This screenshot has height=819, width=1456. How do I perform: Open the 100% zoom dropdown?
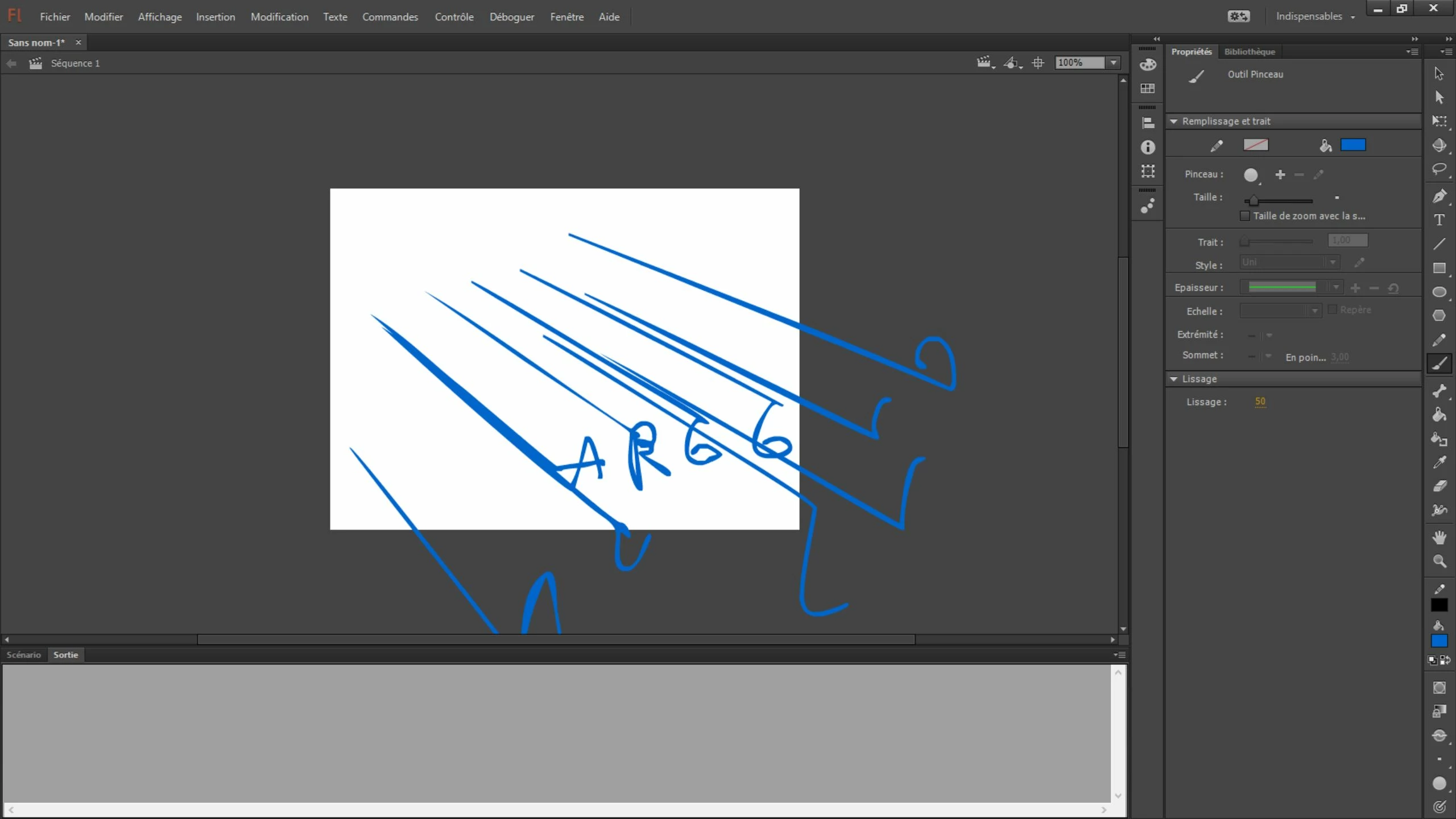click(1113, 63)
